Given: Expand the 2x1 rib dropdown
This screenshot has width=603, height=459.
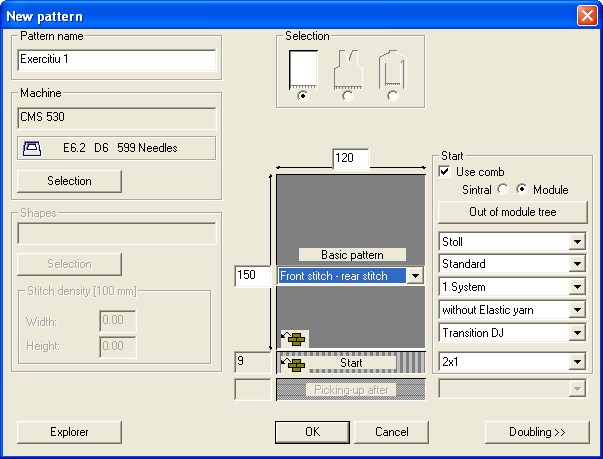Looking at the screenshot, I should pyautogui.click(x=576, y=361).
